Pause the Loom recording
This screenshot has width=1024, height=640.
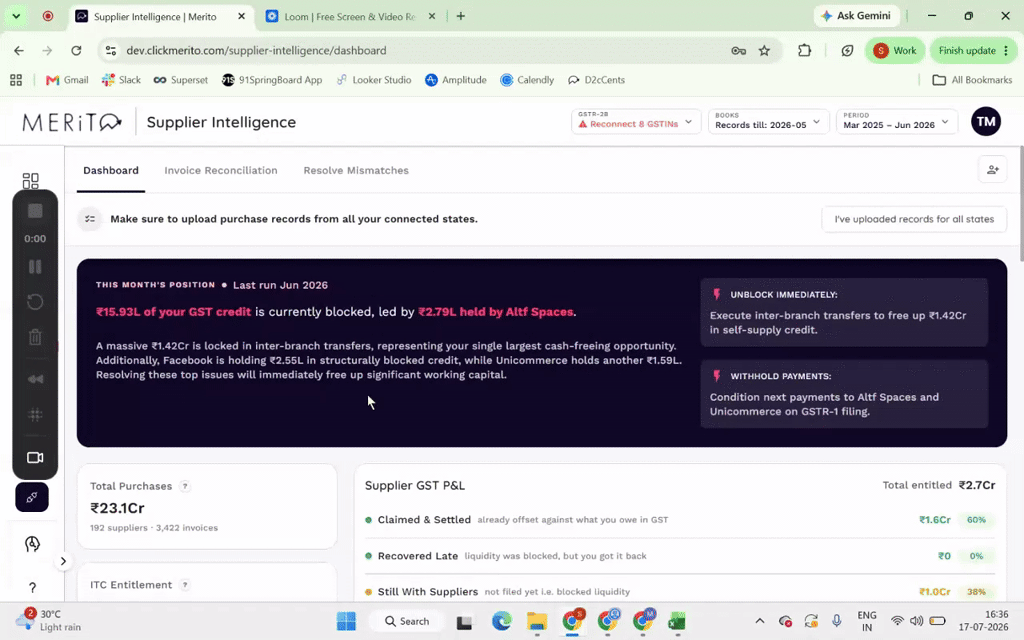click(35, 266)
